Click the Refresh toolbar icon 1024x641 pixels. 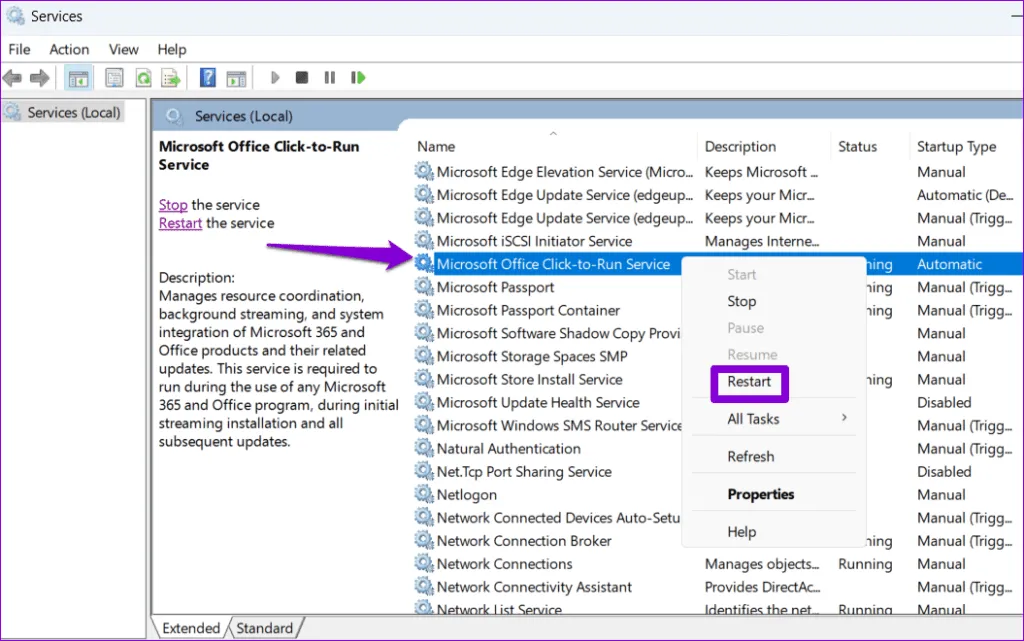(143, 78)
